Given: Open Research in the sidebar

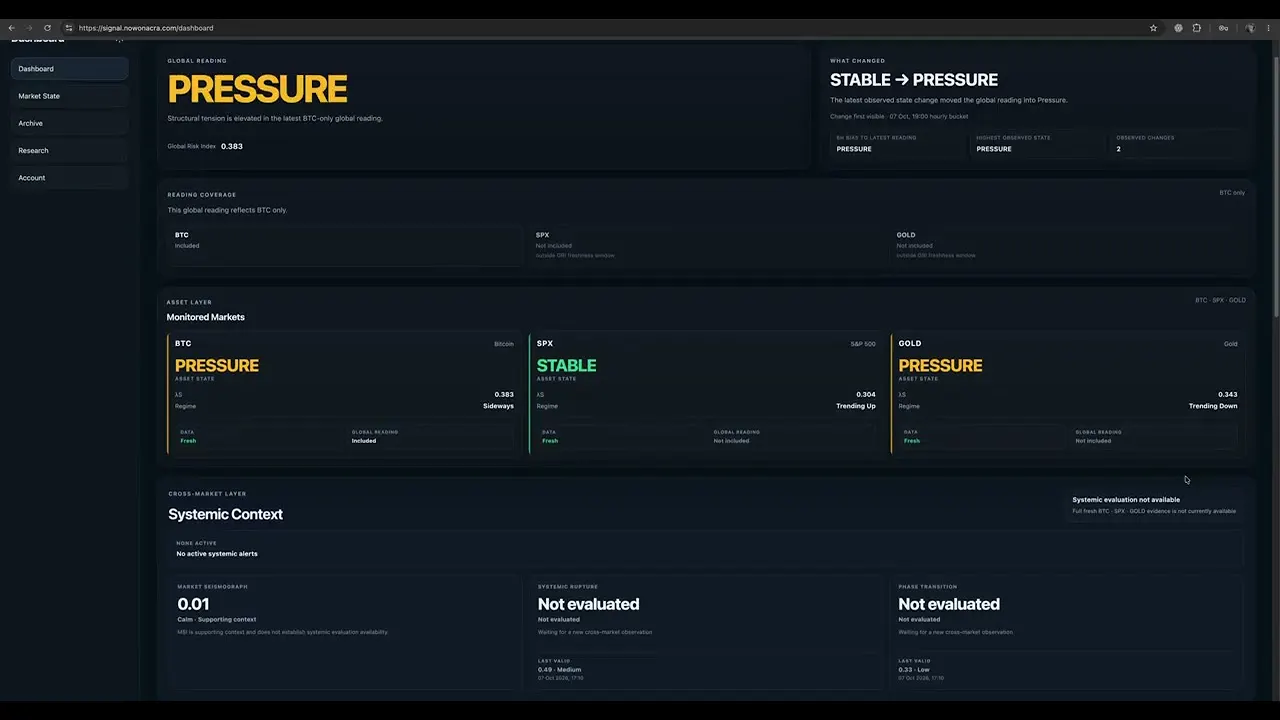Looking at the screenshot, I should tap(69, 150).
